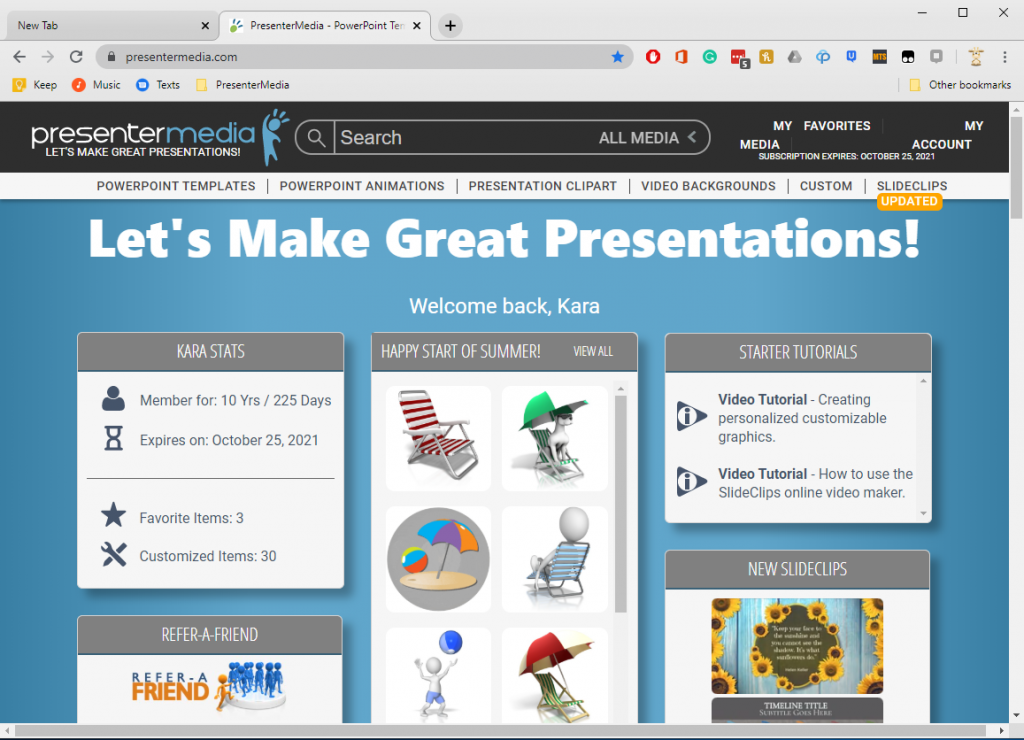Click the Grammarly extension icon
Screen dimensions: 1024x740
(x=710, y=57)
